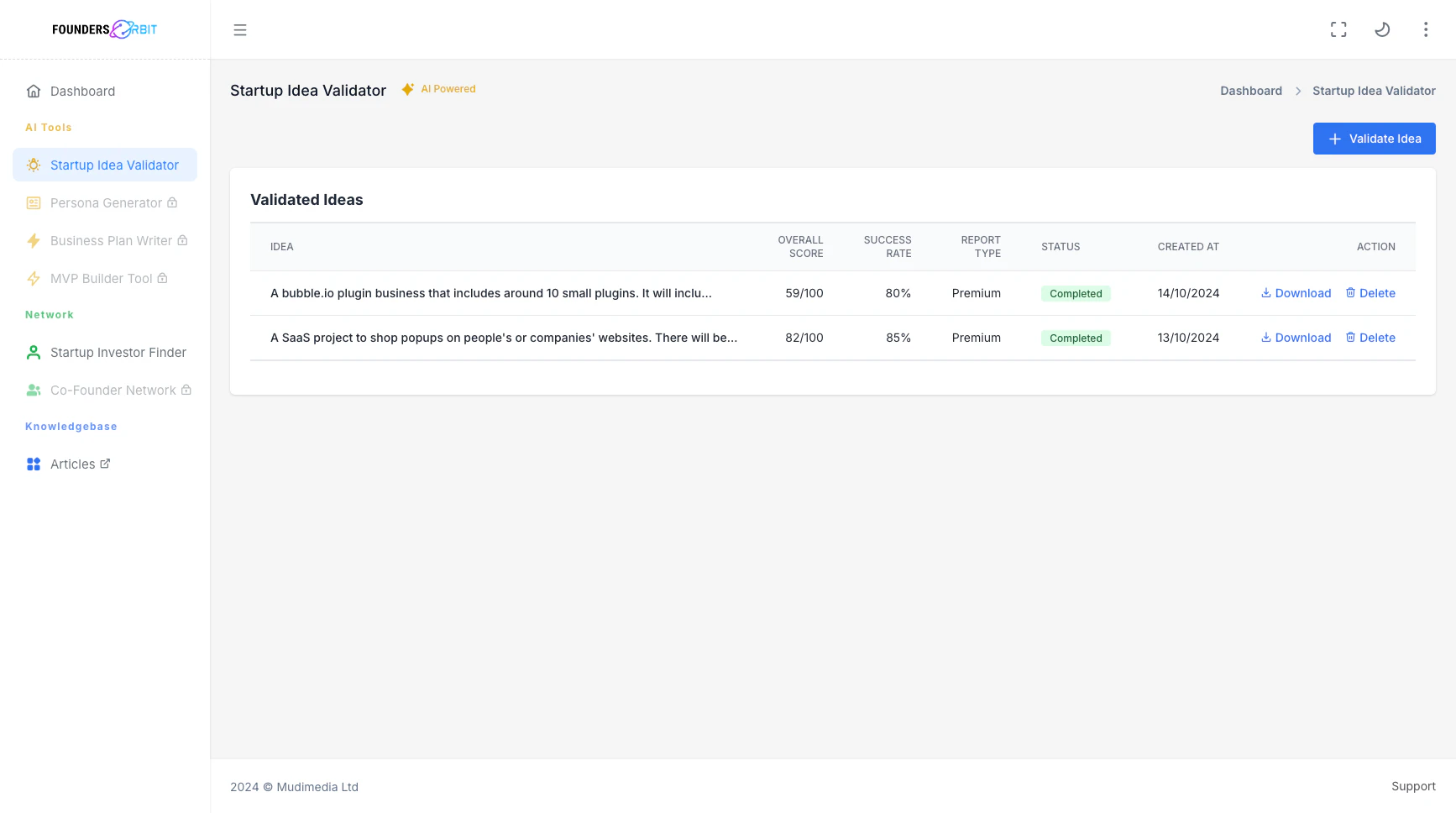Open the three-dot overflow menu
The image size is (1456, 813).
(x=1426, y=29)
